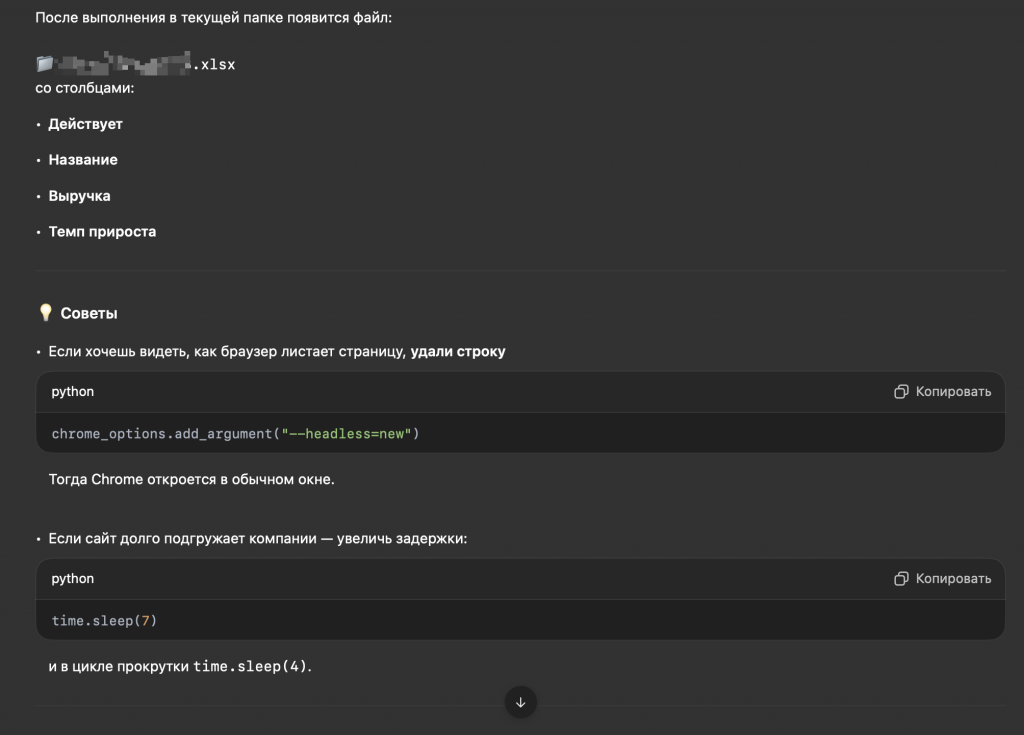
Task: Click the time.sleep(7) code line
Action: tap(104, 621)
